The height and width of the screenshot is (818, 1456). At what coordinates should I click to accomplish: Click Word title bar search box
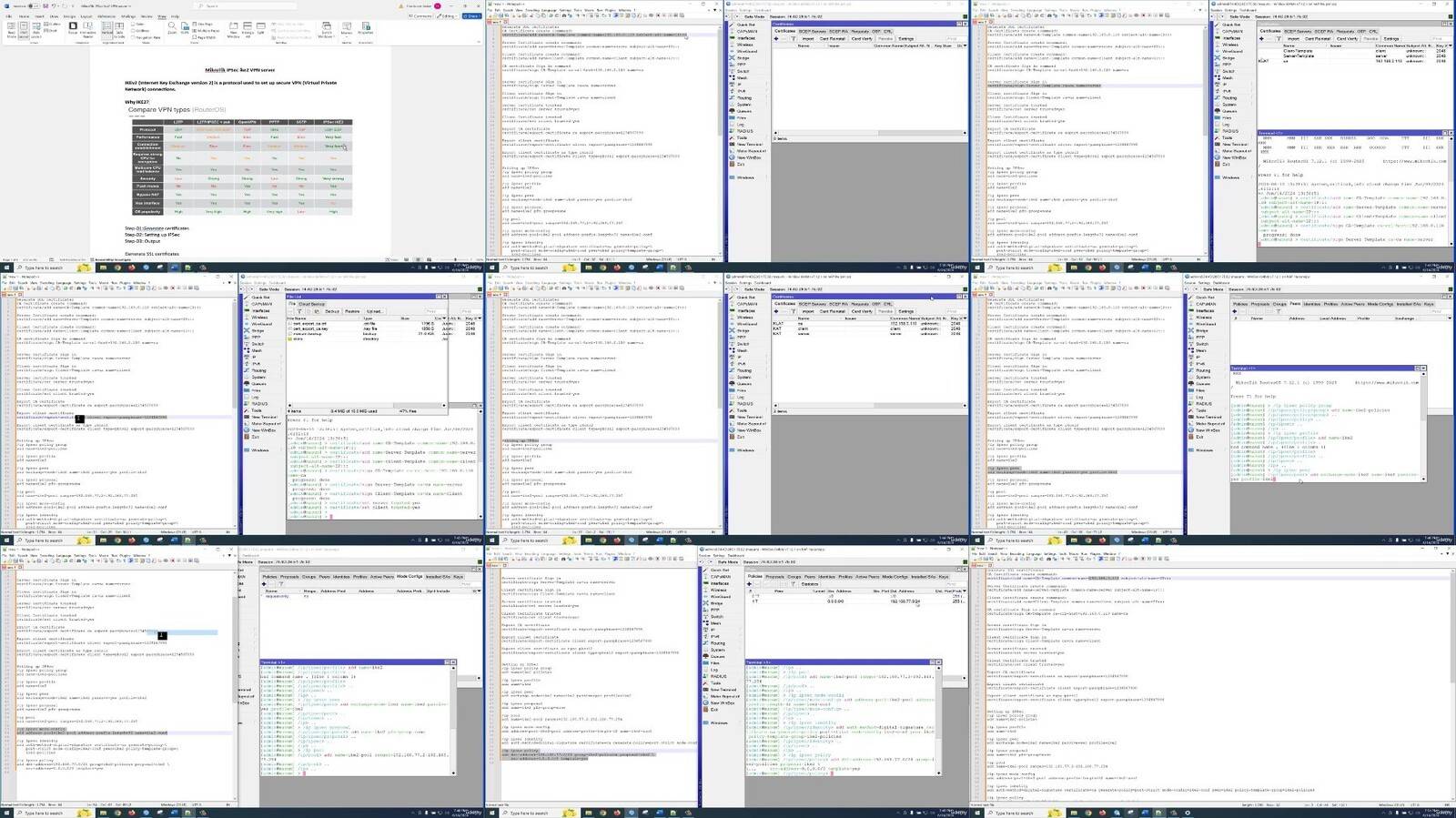pyautogui.click(x=243, y=5)
